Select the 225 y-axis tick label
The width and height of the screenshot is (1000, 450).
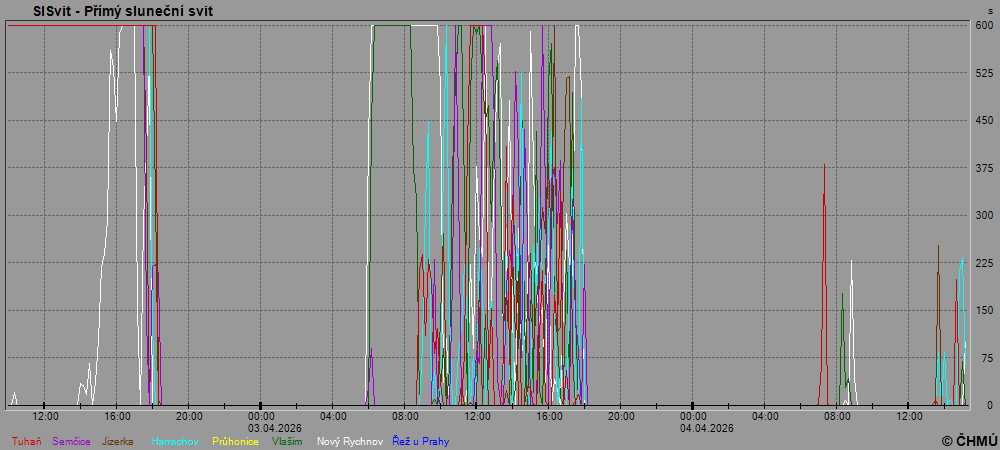point(984,263)
